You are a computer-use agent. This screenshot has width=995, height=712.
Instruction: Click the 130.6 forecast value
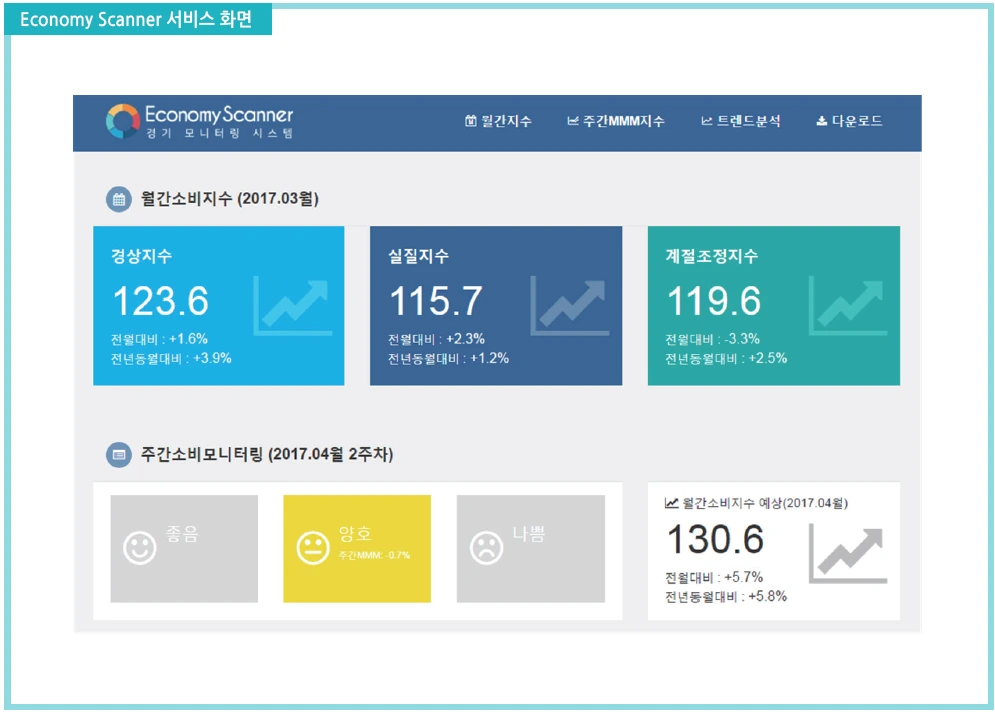(716, 539)
